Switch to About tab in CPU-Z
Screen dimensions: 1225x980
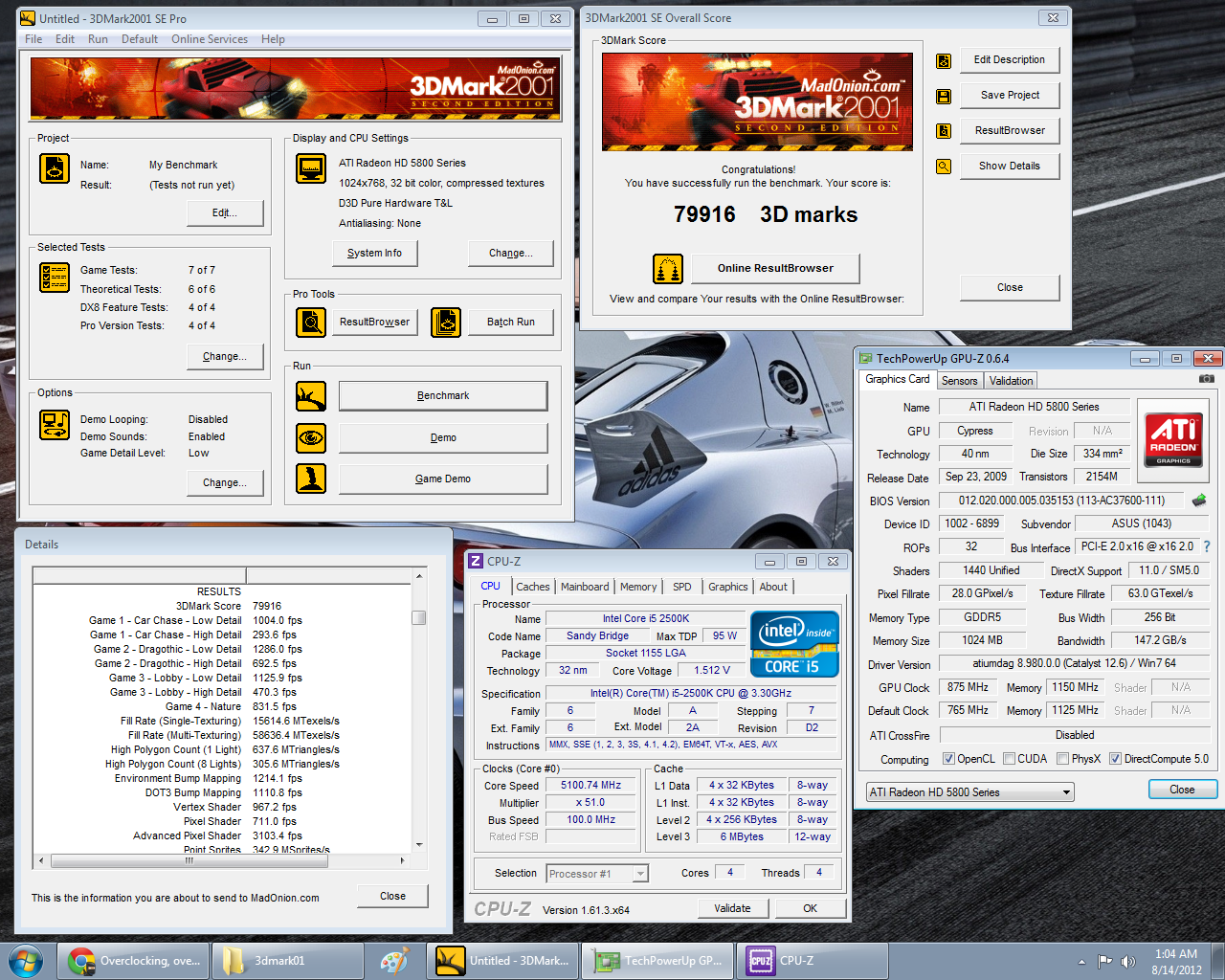point(773,588)
